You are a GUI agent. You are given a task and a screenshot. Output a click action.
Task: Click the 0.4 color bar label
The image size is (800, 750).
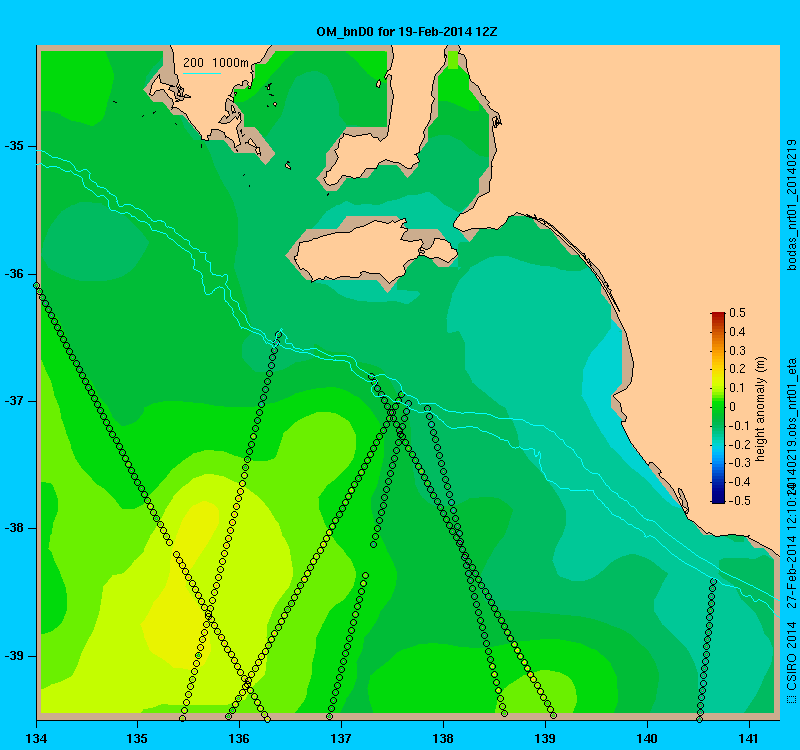click(x=737, y=332)
